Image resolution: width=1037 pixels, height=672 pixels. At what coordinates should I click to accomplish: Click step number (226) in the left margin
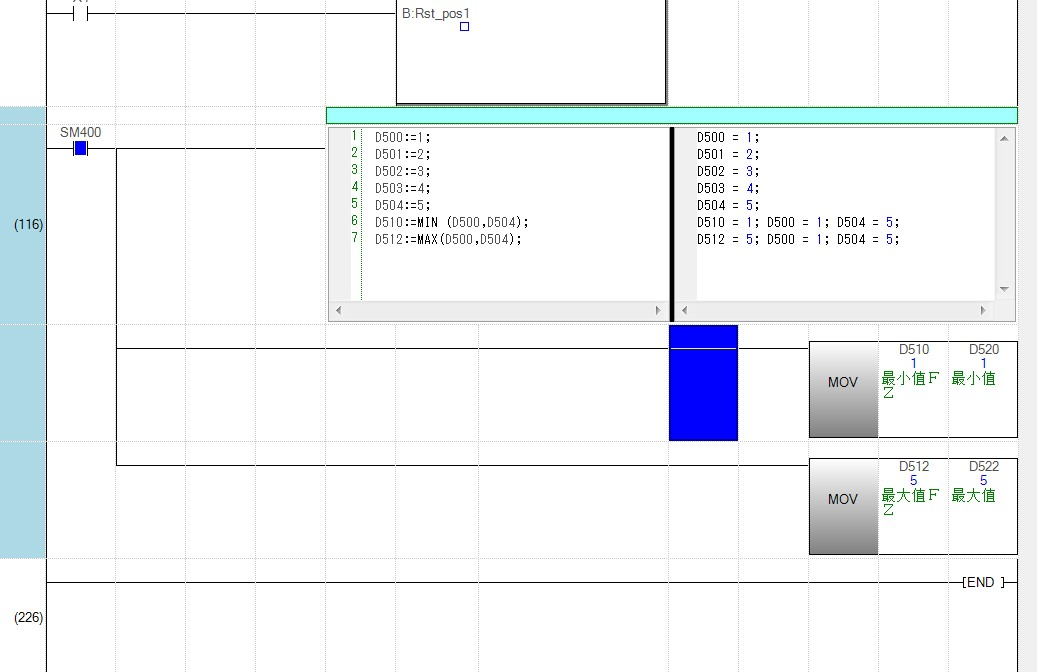28,618
